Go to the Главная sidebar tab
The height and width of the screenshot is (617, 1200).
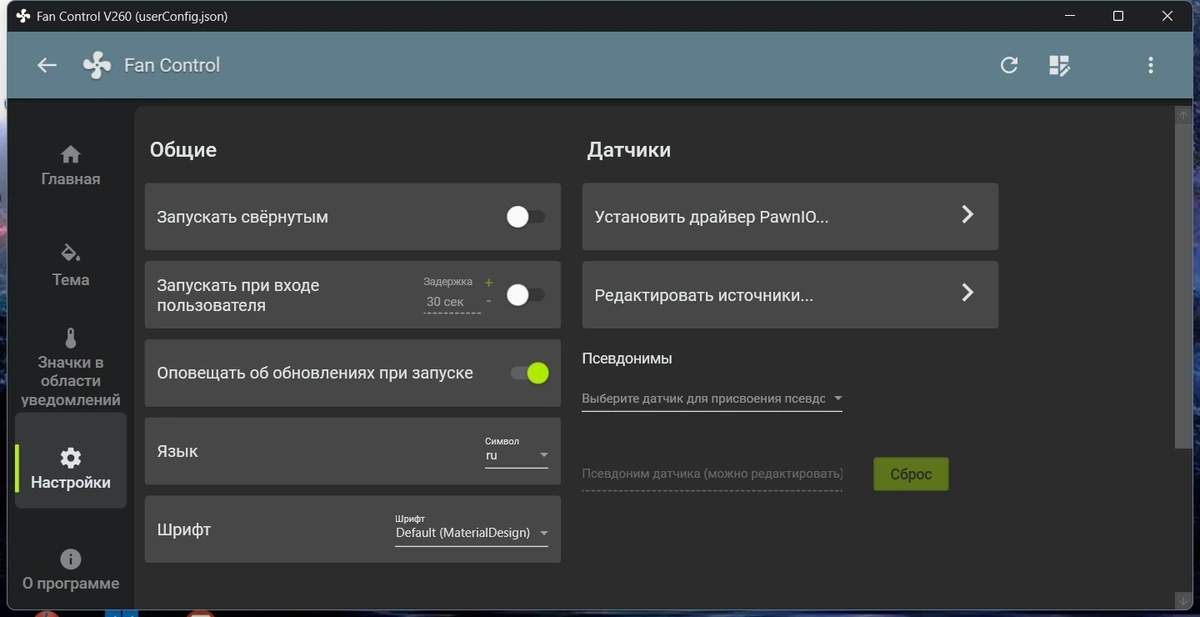[x=70, y=166]
